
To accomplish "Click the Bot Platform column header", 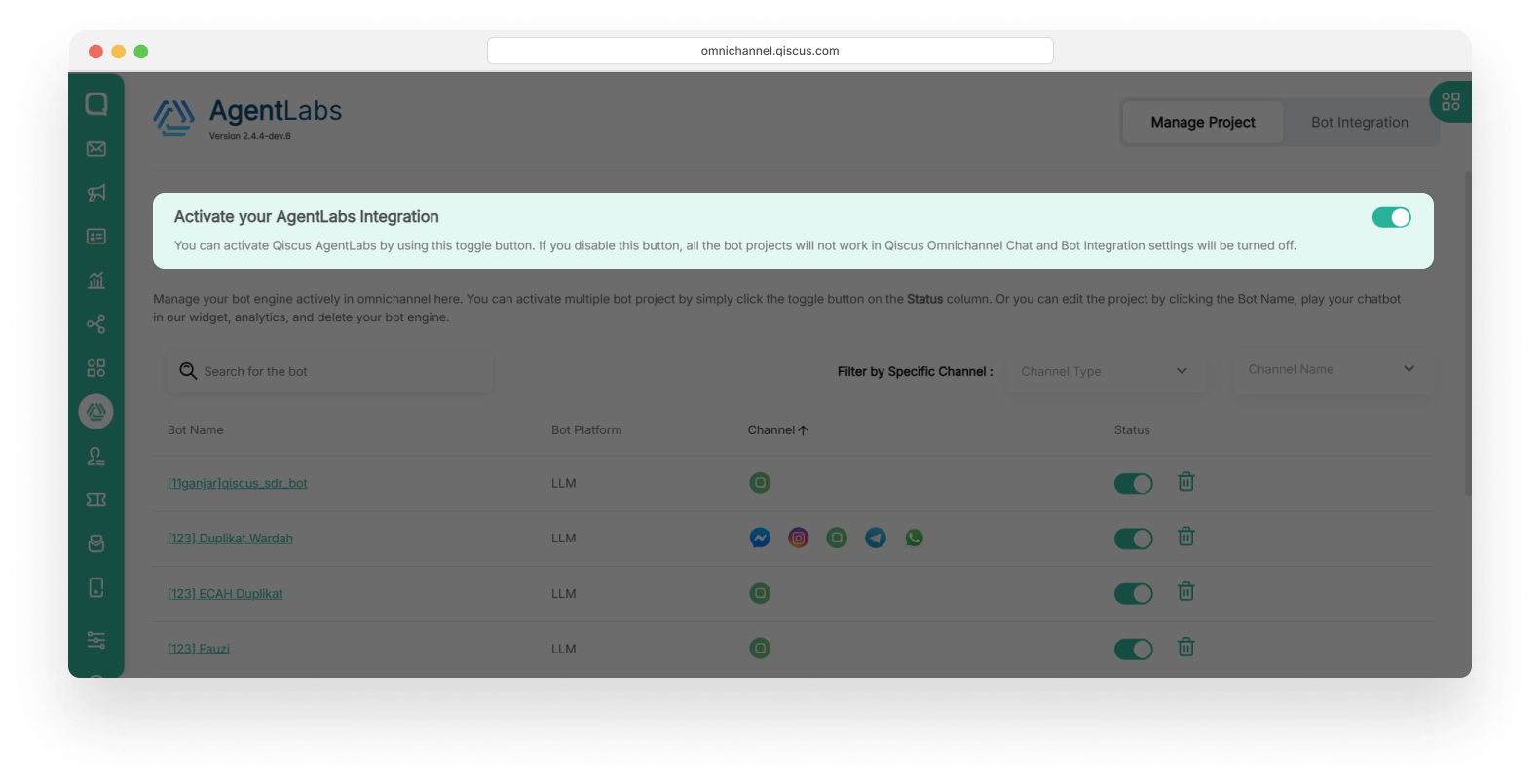I will coord(586,430).
